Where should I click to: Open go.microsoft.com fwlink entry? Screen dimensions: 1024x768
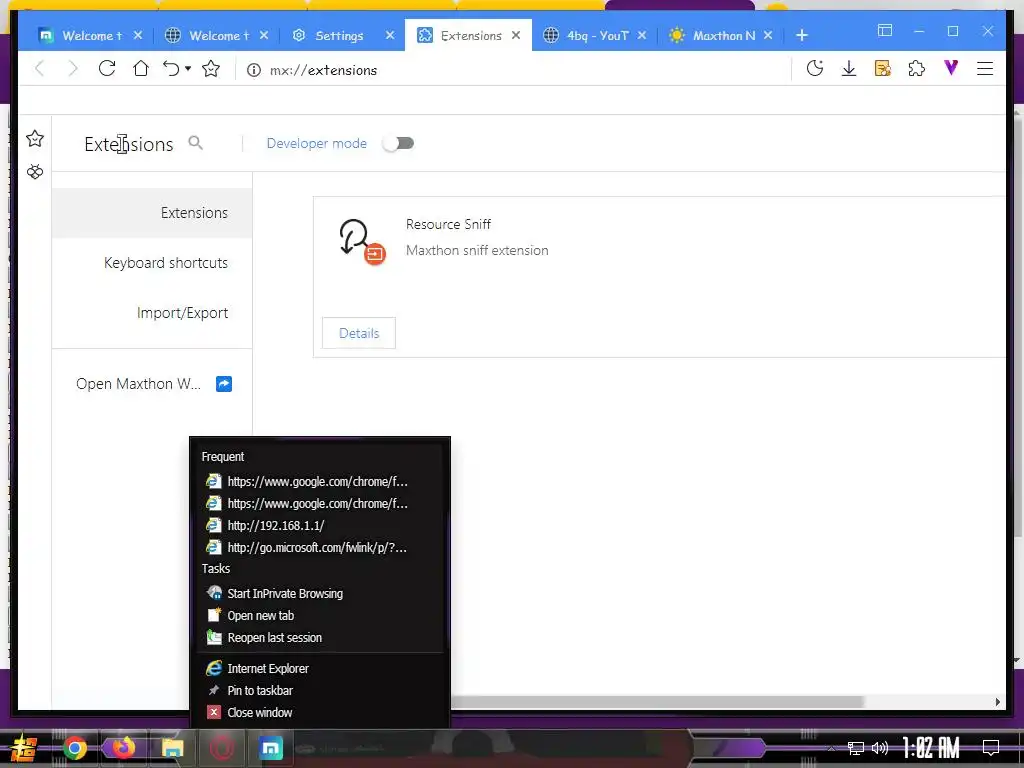319,547
